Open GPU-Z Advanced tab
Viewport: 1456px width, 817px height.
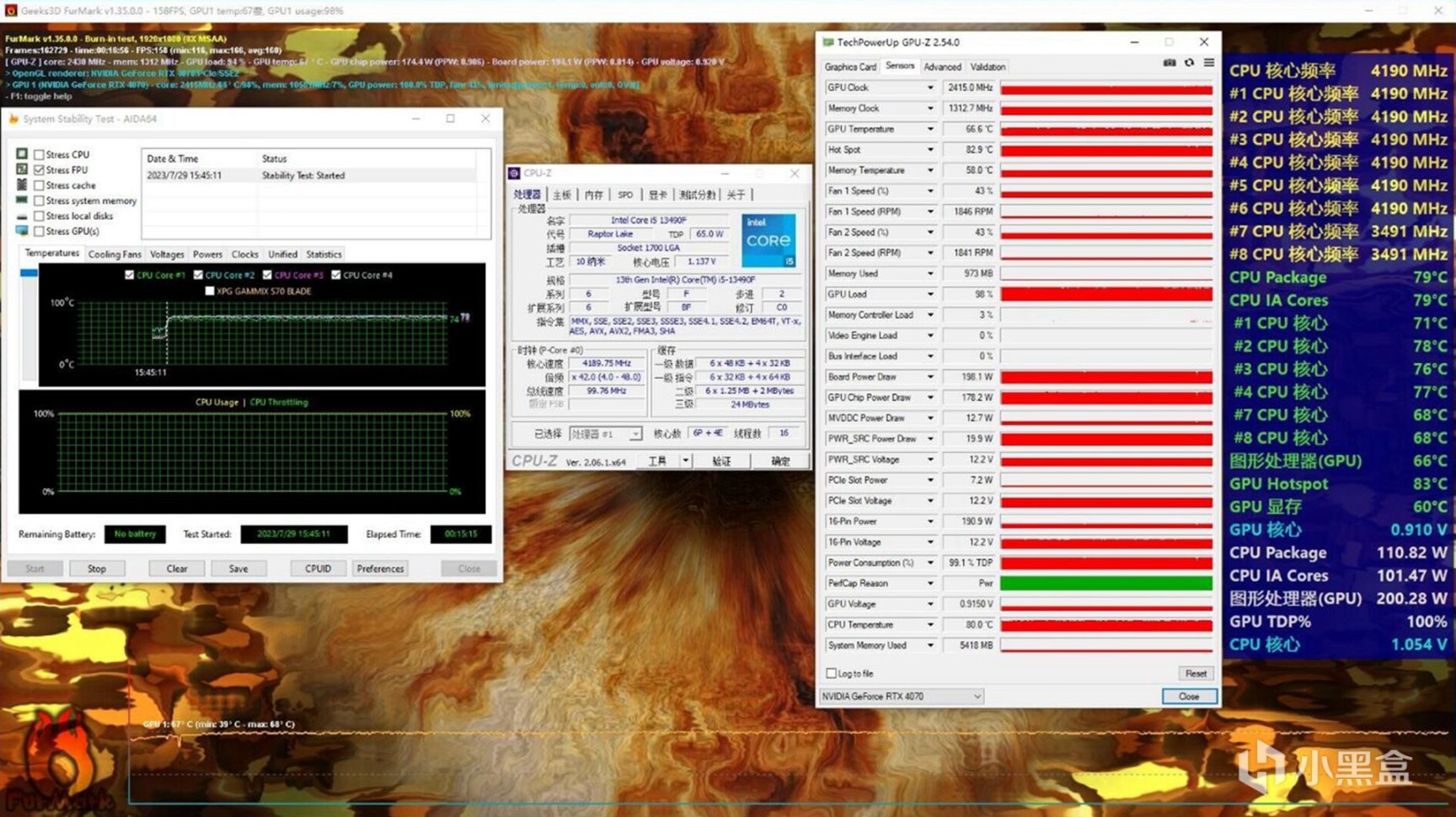942,67
